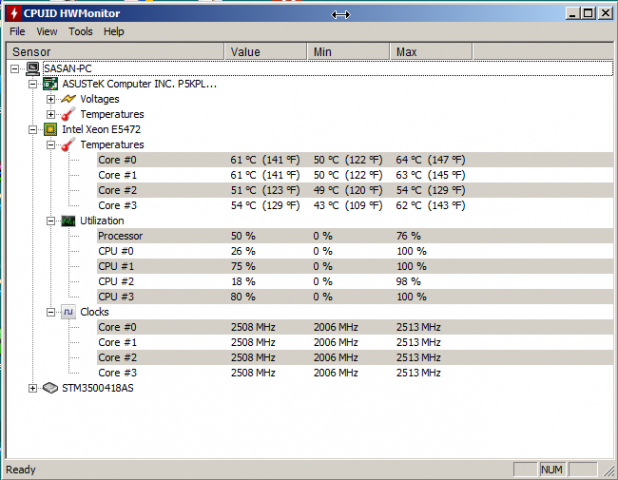Viewport: 618px width, 480px height.
Task: Click the Voltages lightning icon
Action: [68, 99]
